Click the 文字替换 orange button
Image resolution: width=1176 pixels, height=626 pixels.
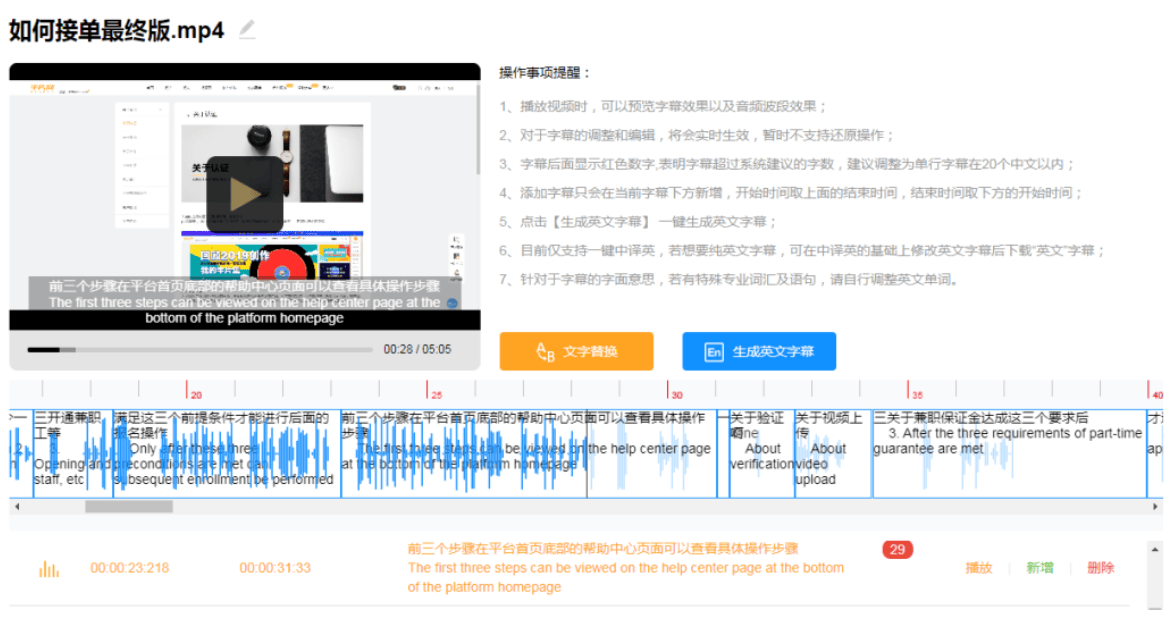(x=576, y=352)
